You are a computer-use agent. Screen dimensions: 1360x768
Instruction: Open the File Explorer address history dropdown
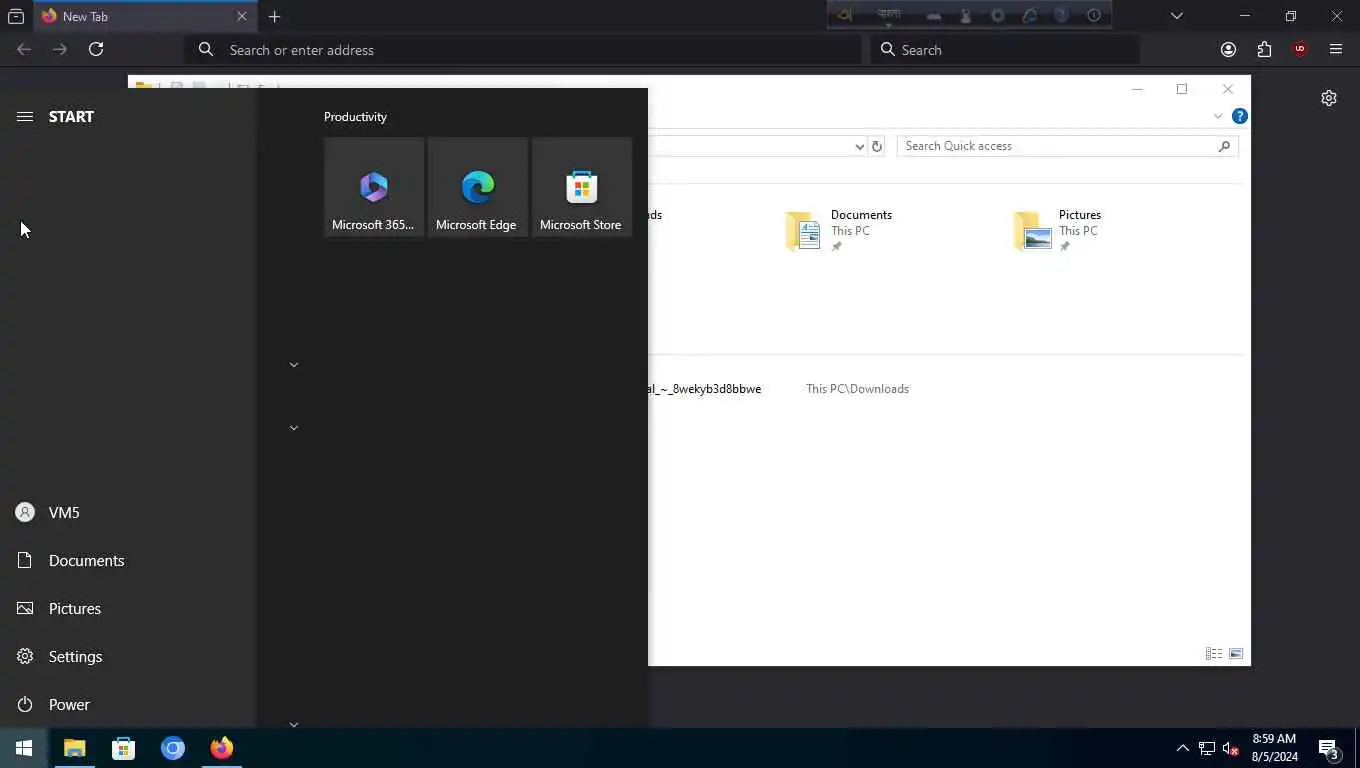click(859, 147)
